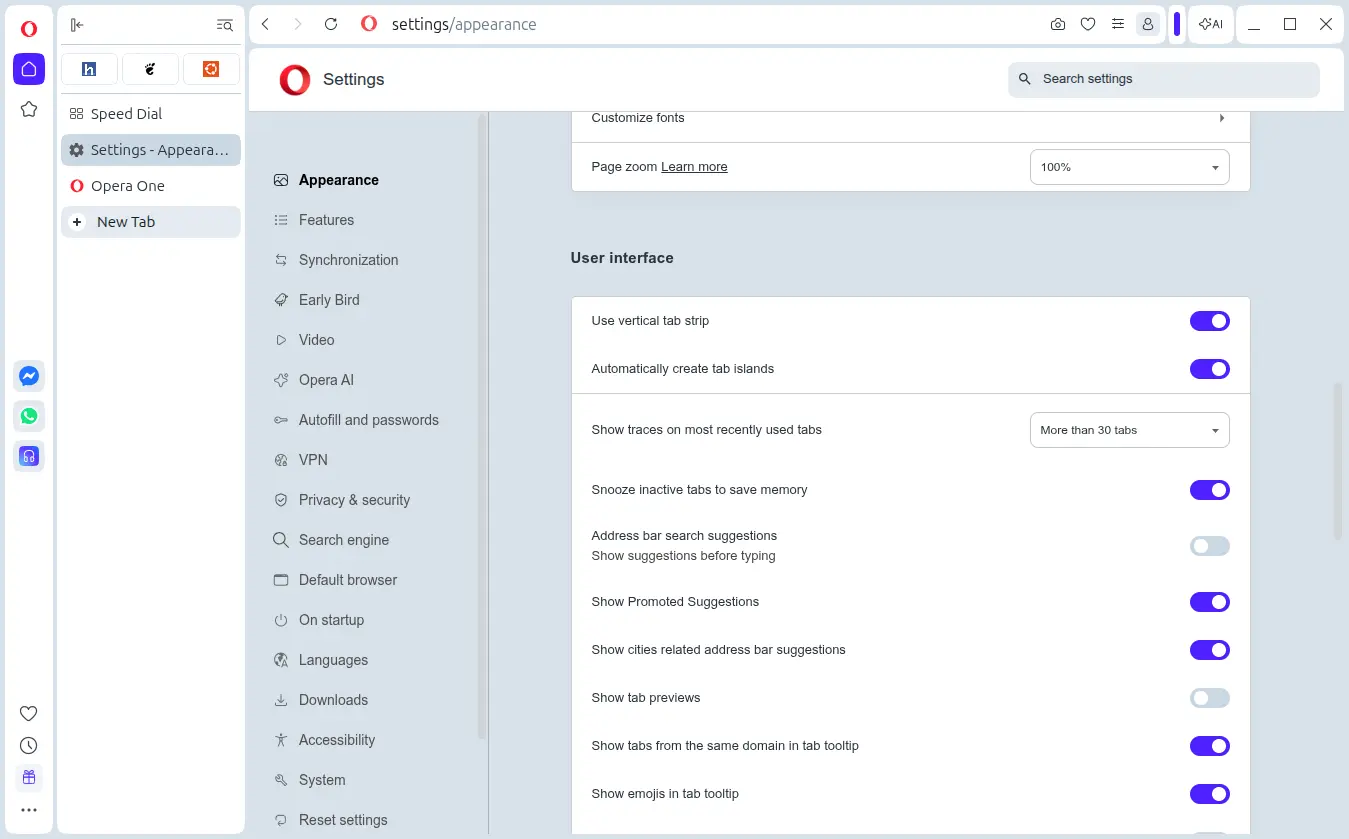Open the search tabs icon
1349x839 pixels.
point(225,25)
